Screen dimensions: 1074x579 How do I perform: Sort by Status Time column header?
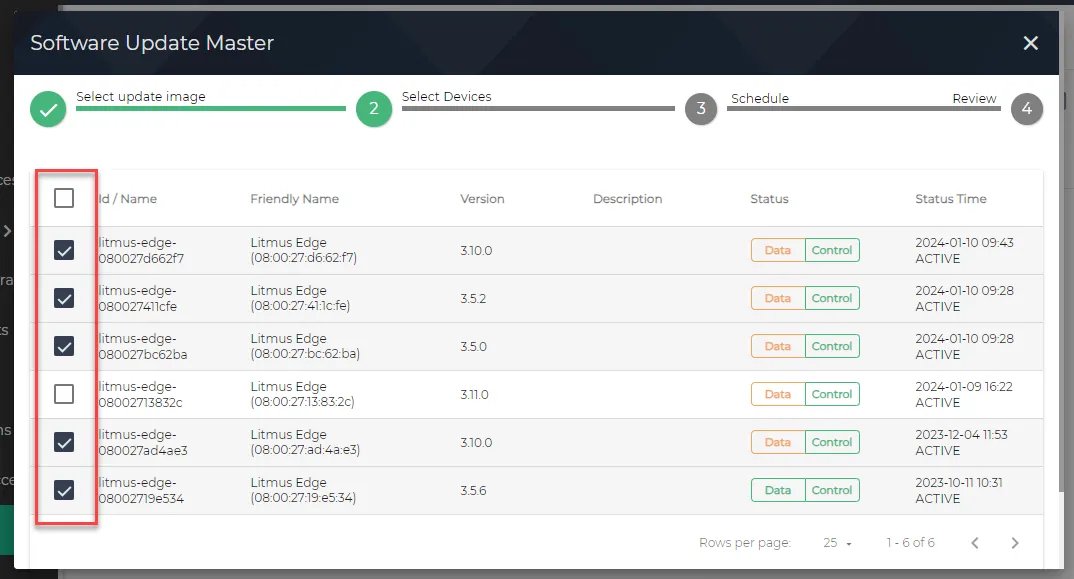(x=951, y=199)
